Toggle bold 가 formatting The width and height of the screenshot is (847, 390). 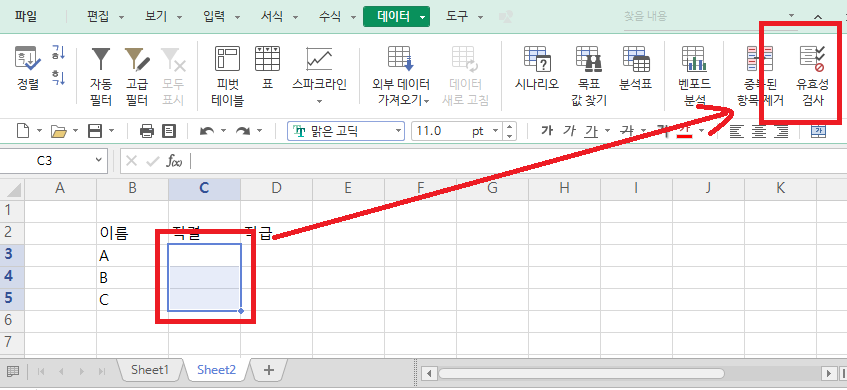[x=547, y=131]
